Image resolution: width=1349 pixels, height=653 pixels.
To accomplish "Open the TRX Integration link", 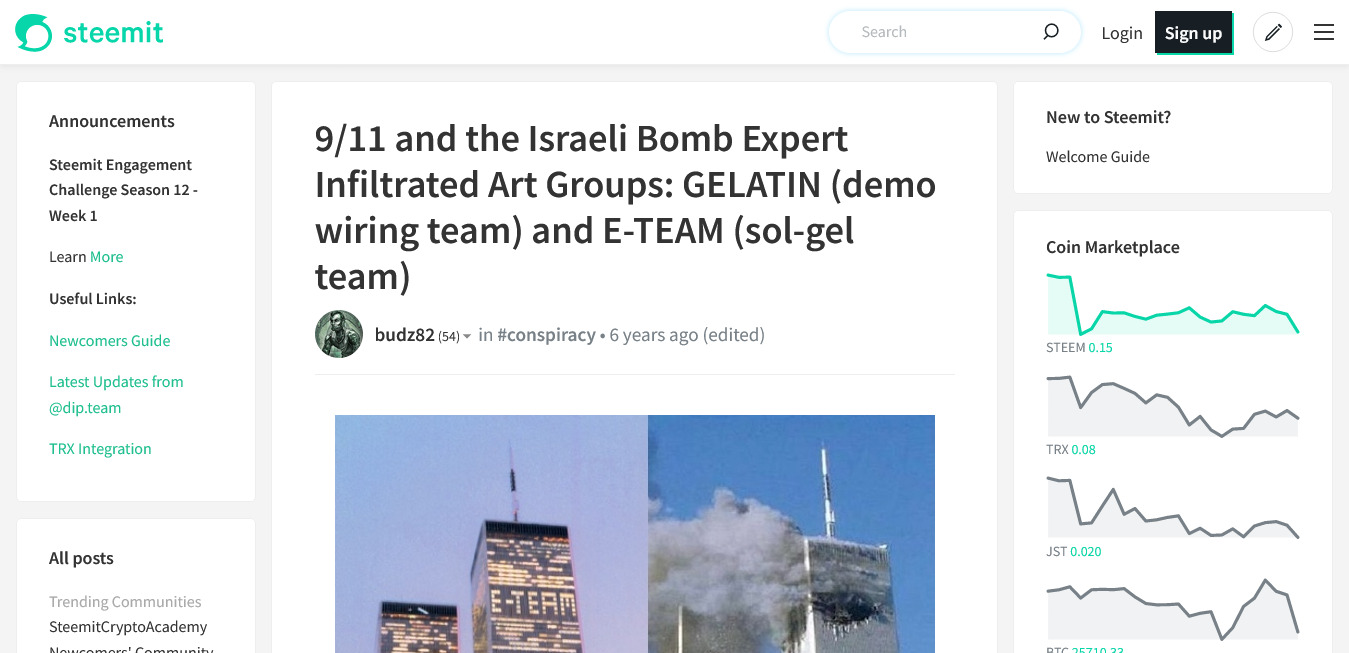I will [100, 449].
